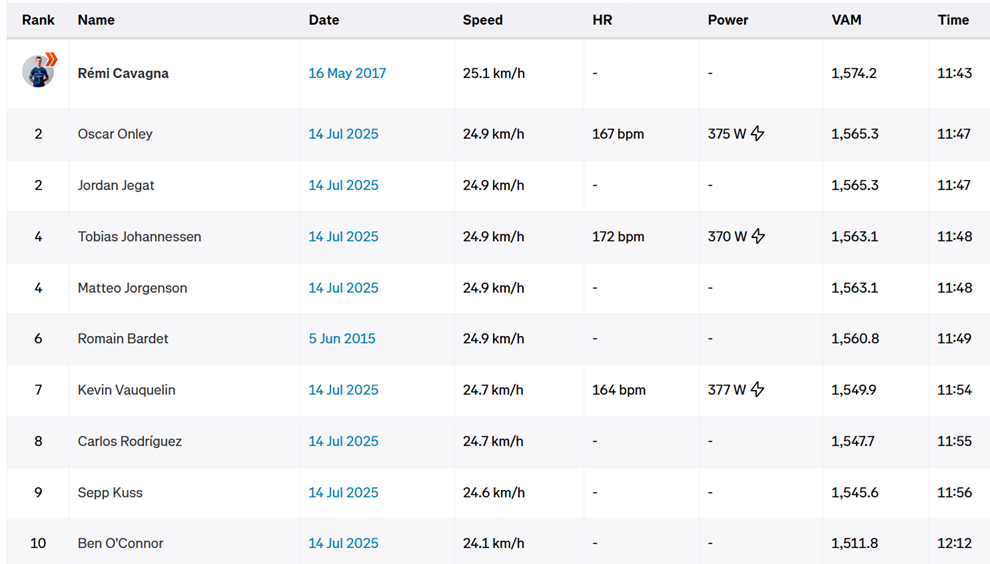
Task: Click the 1,549.9 VAM value
Action: [854, 390]
